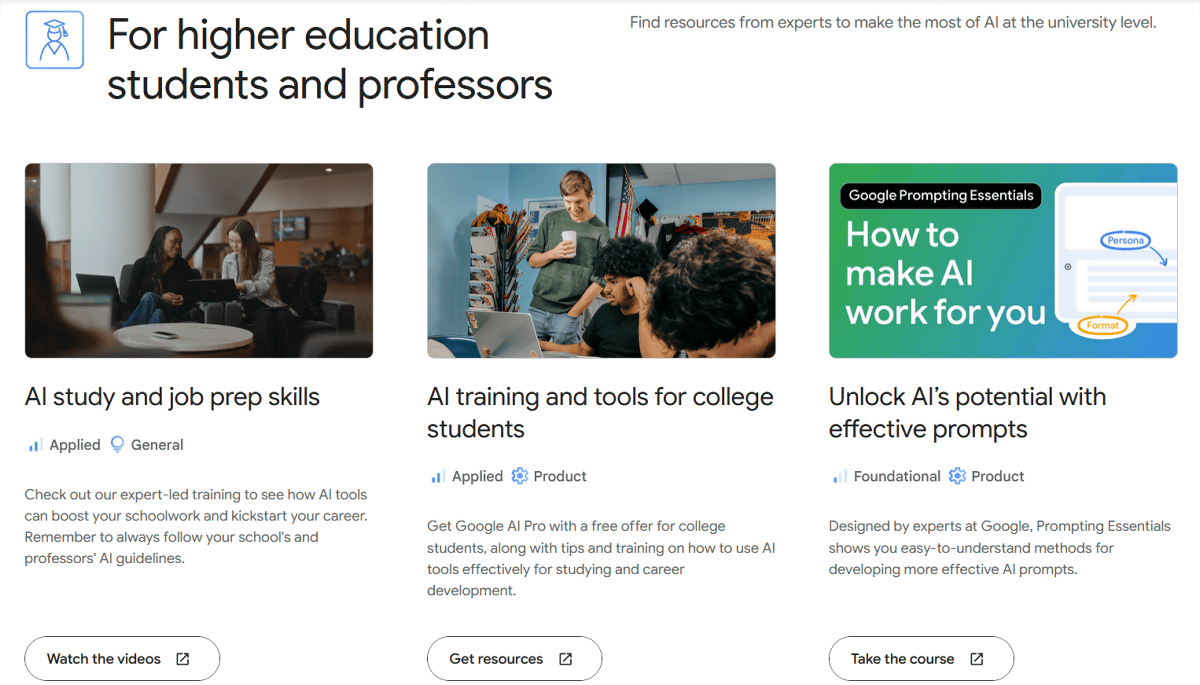Click the Google Prompting Essentials black badge
Screen dimensions: 1200x685
(x=940, y=195)
